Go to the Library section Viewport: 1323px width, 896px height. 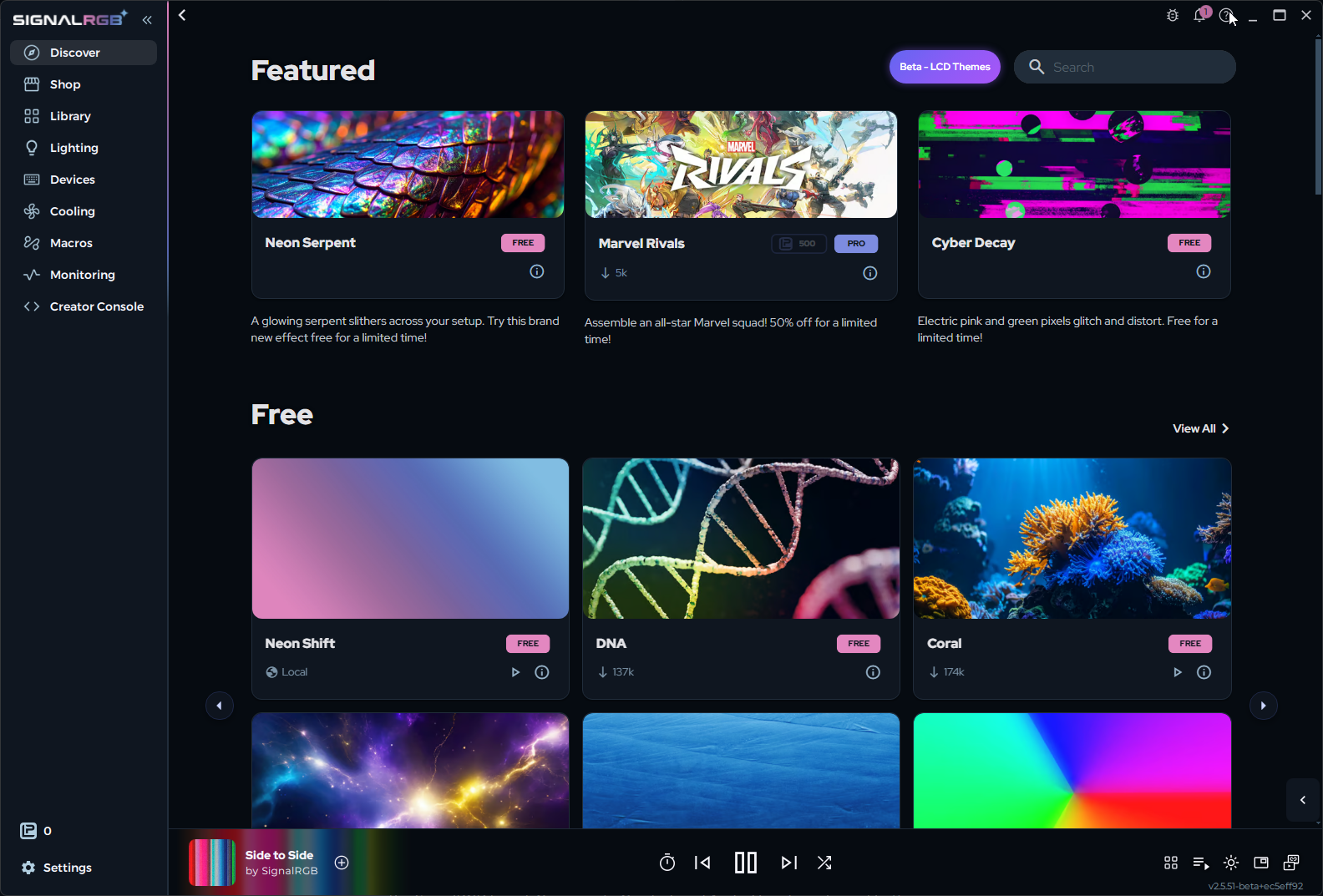pos(84,116)
